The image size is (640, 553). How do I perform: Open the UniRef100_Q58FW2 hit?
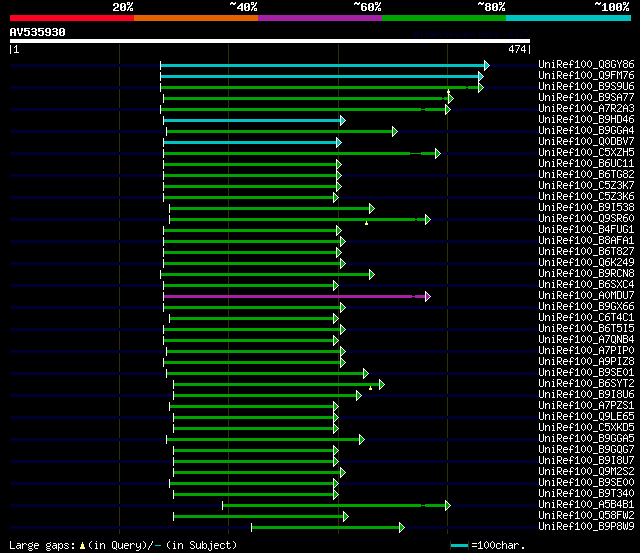[x=586, y=516]
